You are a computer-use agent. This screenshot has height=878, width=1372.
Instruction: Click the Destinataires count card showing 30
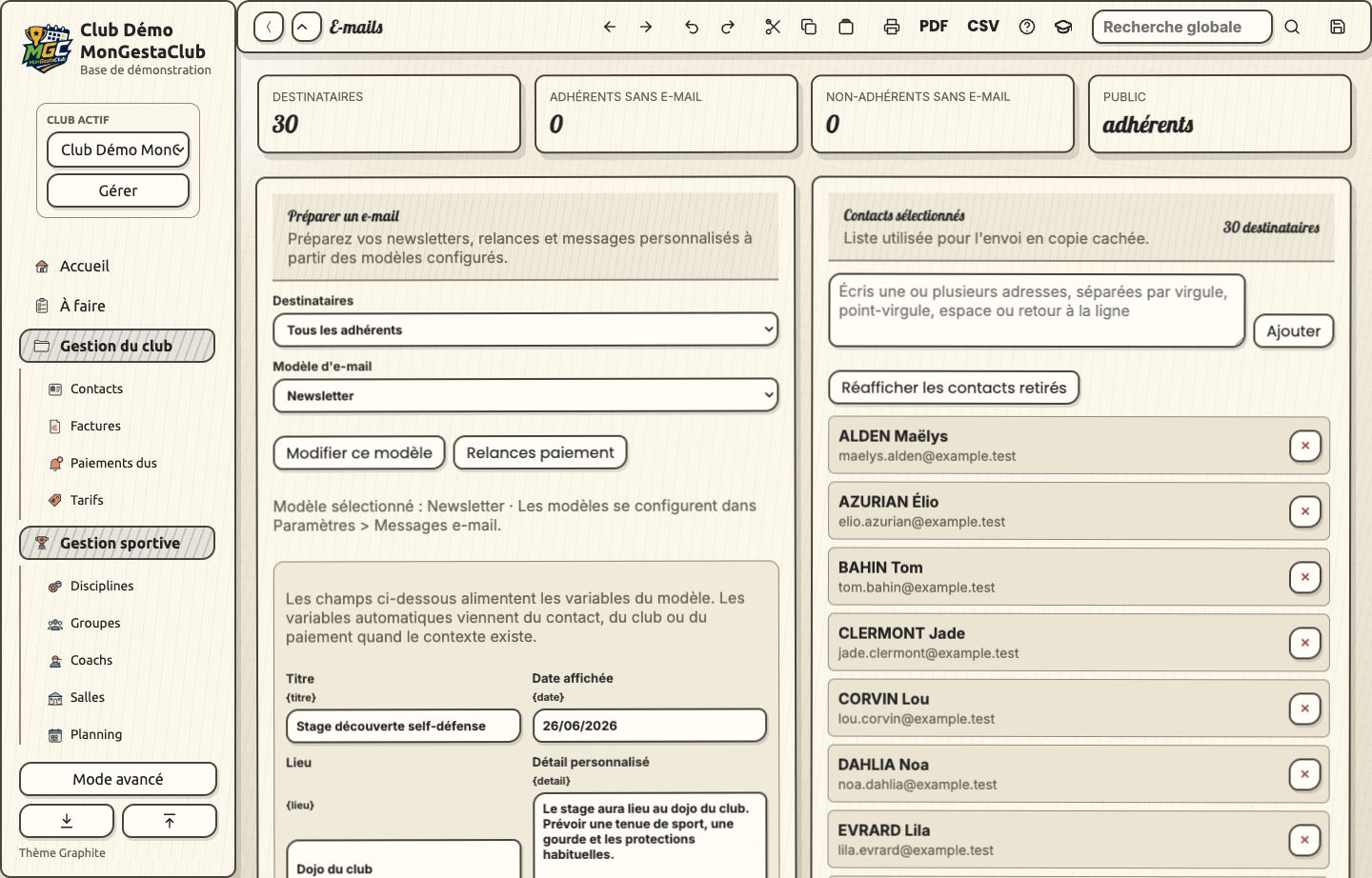click(389, 113)
